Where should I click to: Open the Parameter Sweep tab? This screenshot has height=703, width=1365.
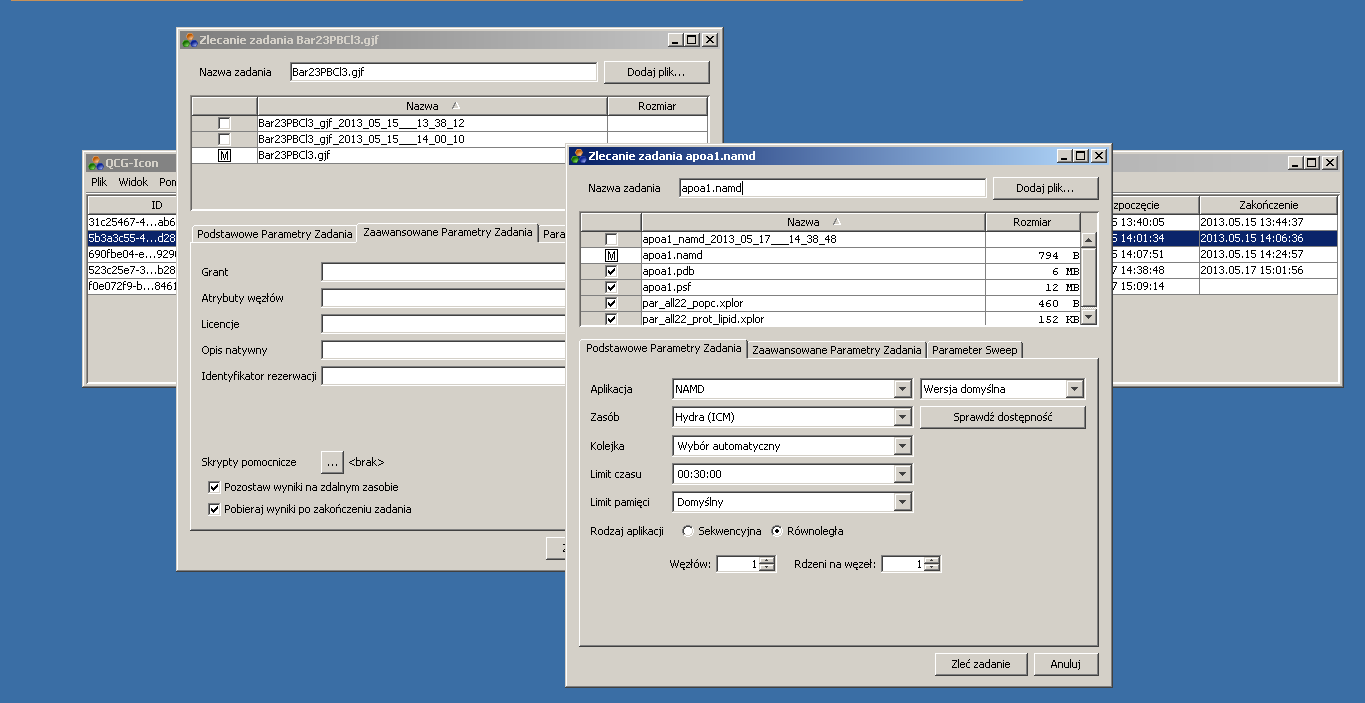[x=975, y=350]
